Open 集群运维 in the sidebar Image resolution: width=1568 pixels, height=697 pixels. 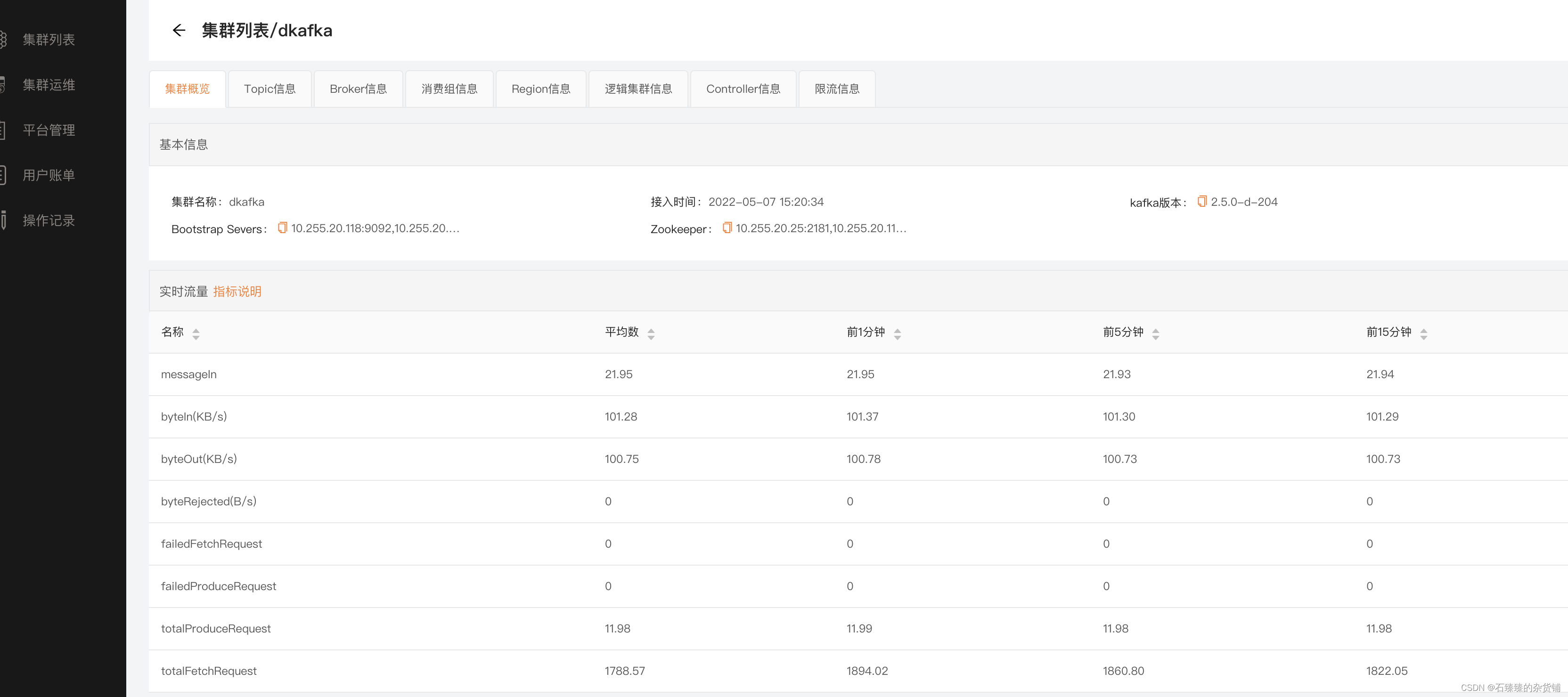[49, 85]
